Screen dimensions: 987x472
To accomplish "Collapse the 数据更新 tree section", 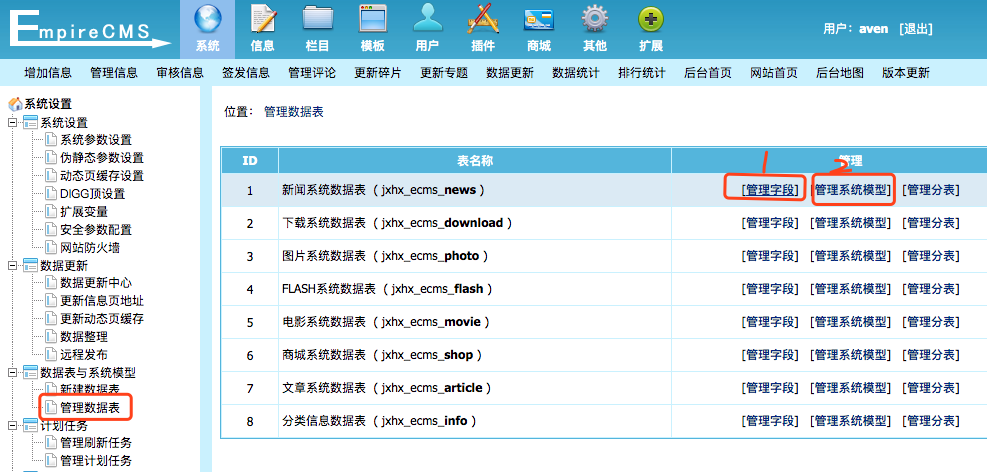I will click(13, 266).
